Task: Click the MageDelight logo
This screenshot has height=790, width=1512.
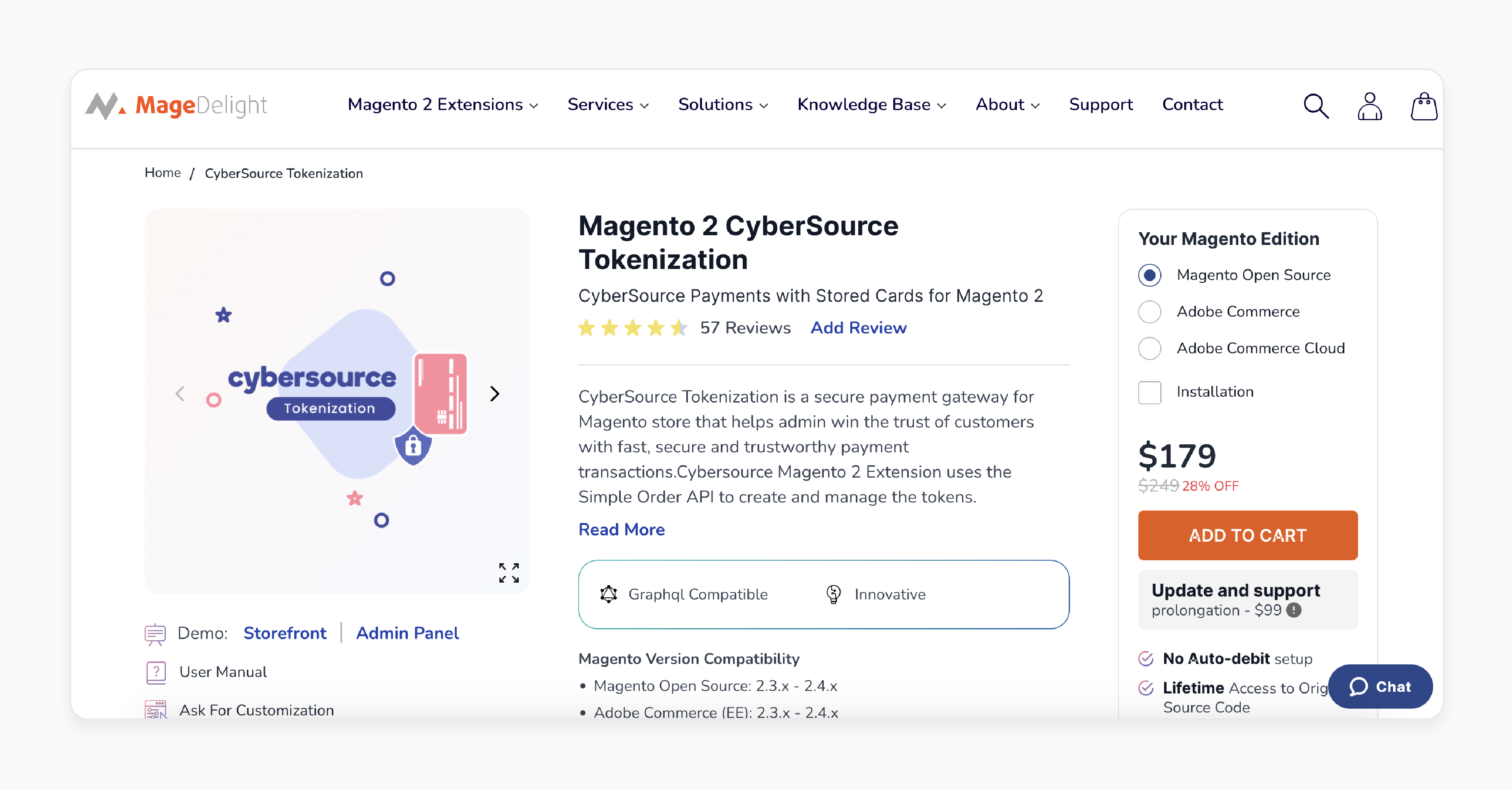Action: (176, 105)
